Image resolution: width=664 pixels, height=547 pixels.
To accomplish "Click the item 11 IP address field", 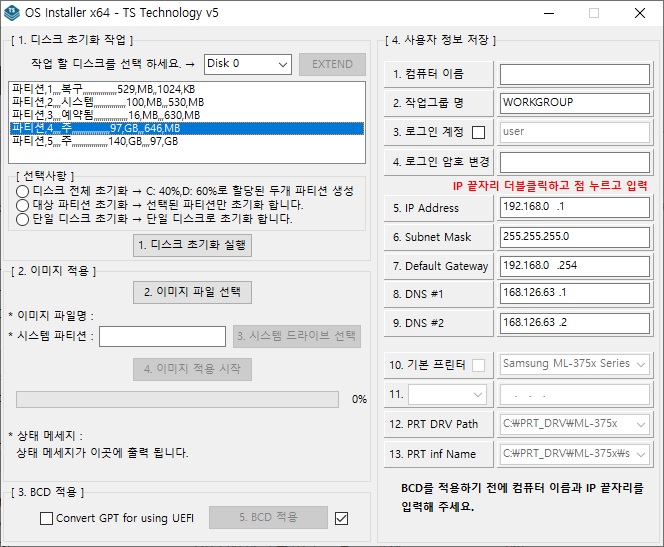I will click(x=575, y=395).
